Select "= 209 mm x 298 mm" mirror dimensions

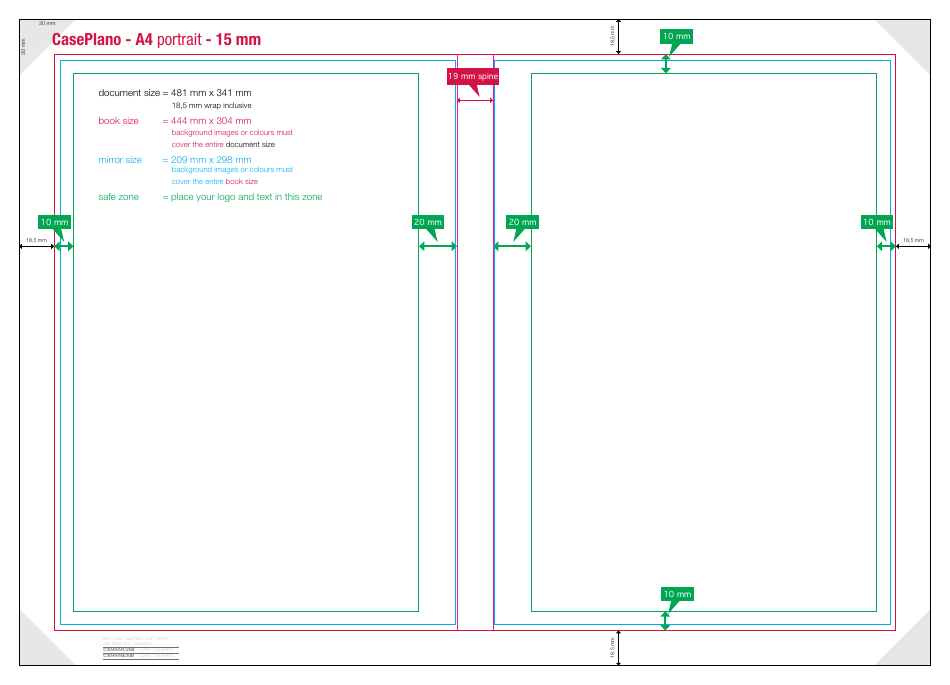[x=207, y=160]
